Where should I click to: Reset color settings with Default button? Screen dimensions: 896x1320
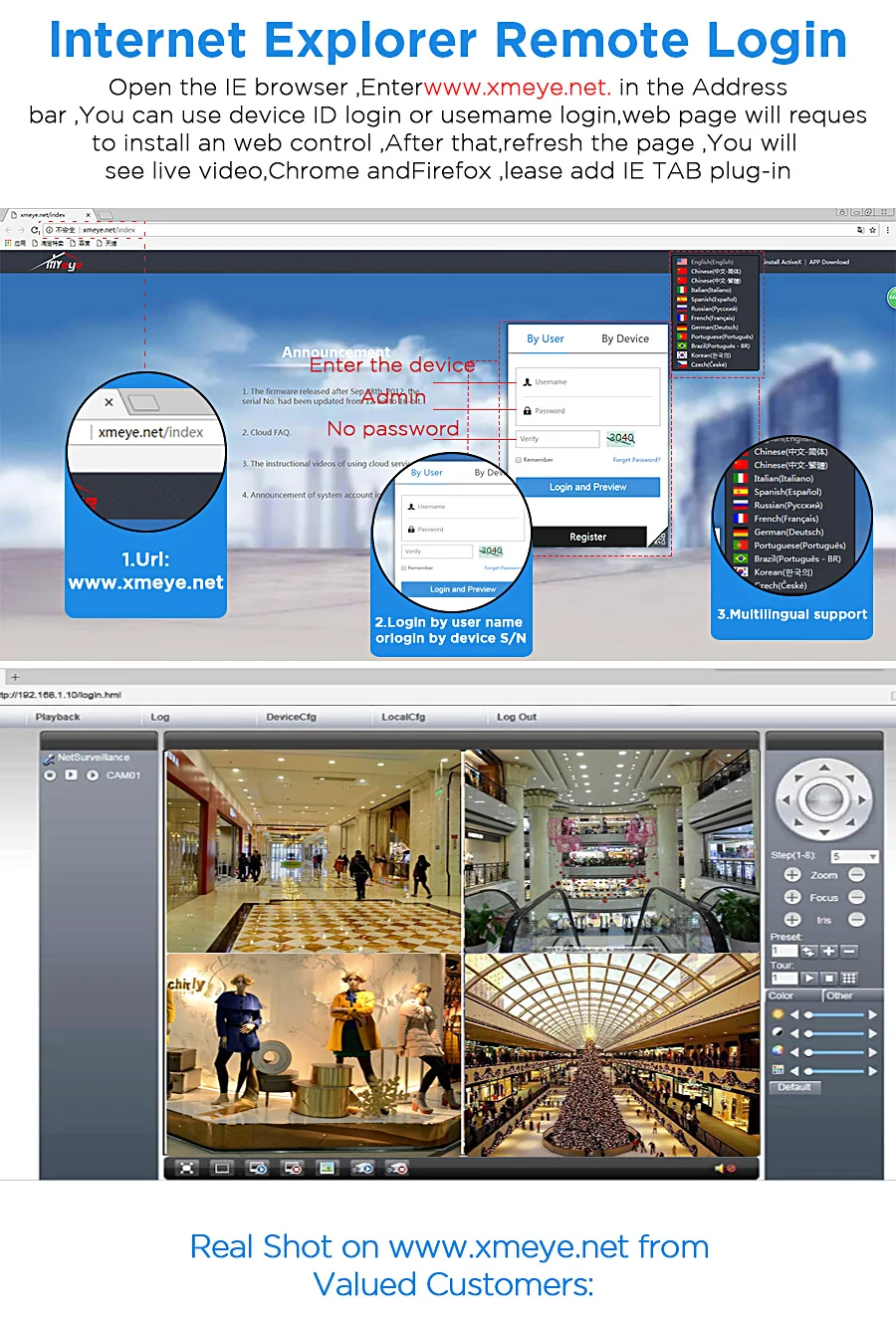(795, 1087)
